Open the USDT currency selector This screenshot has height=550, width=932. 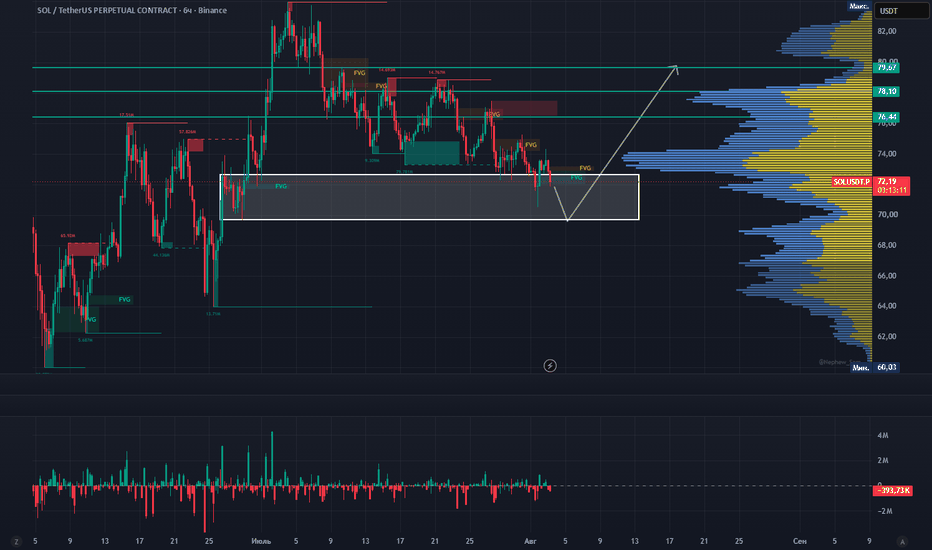(900, 11)
